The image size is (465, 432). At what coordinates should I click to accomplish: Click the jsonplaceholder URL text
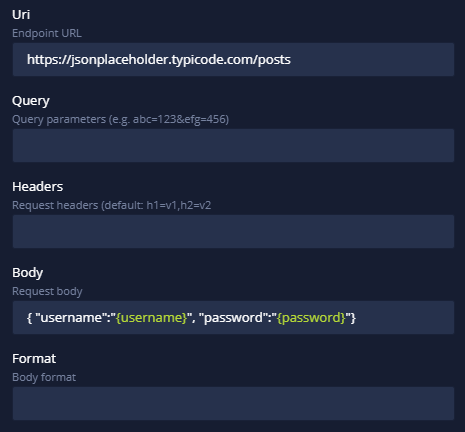pyautogui.click(x=159, y=60)
